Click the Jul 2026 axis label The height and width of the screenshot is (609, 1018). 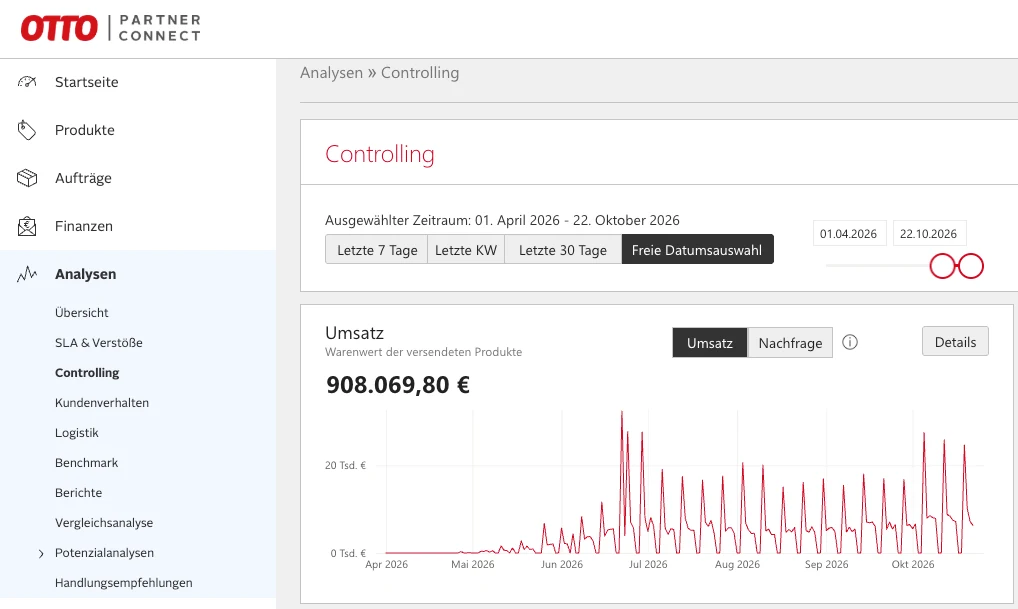[x=648, y=564]
